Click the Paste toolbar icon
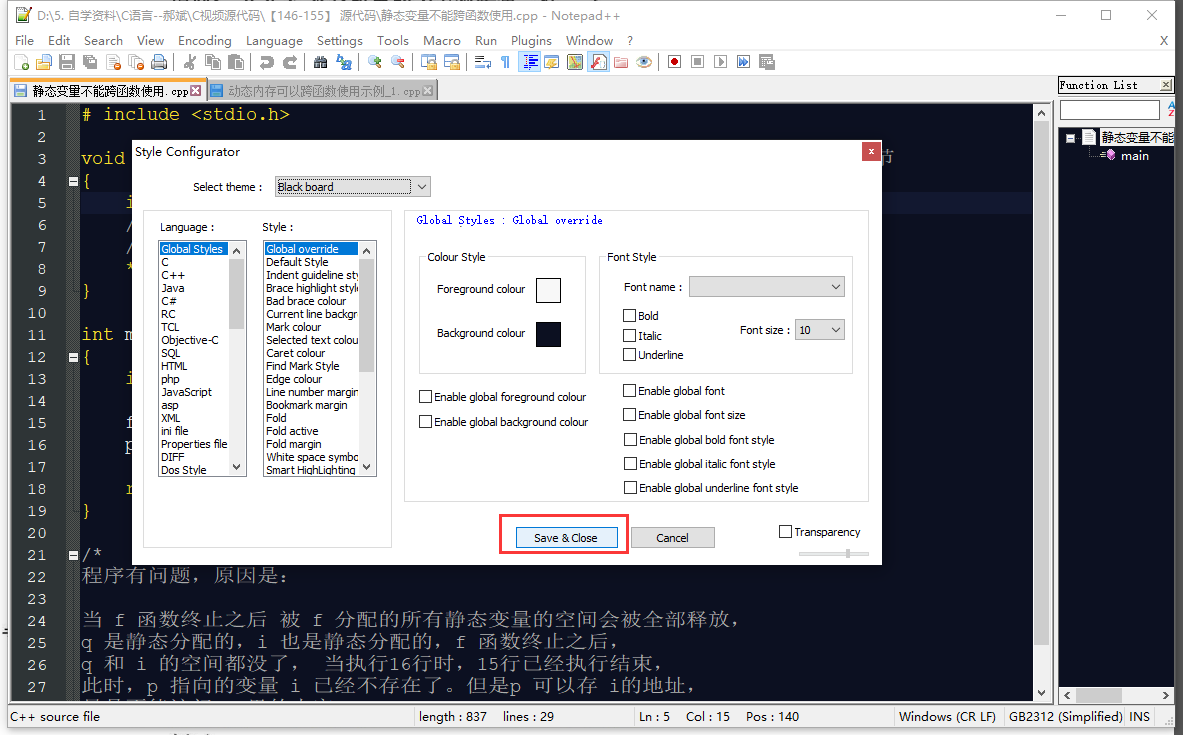This screenshot has width=1183, height=735. coord(236,63)
